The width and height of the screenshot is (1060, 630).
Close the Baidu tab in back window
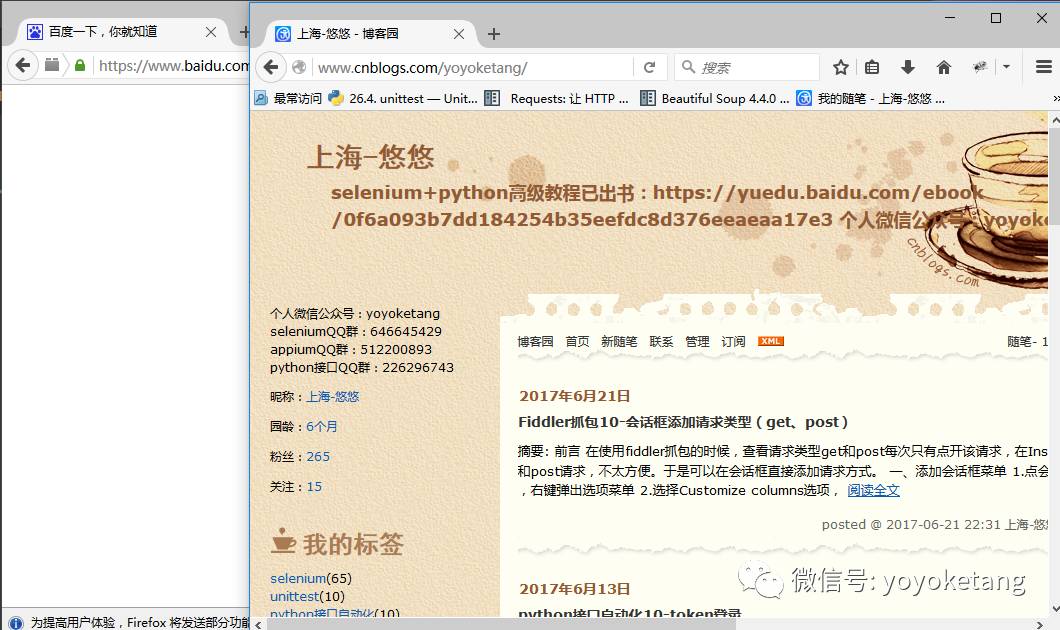coord(211,32)
